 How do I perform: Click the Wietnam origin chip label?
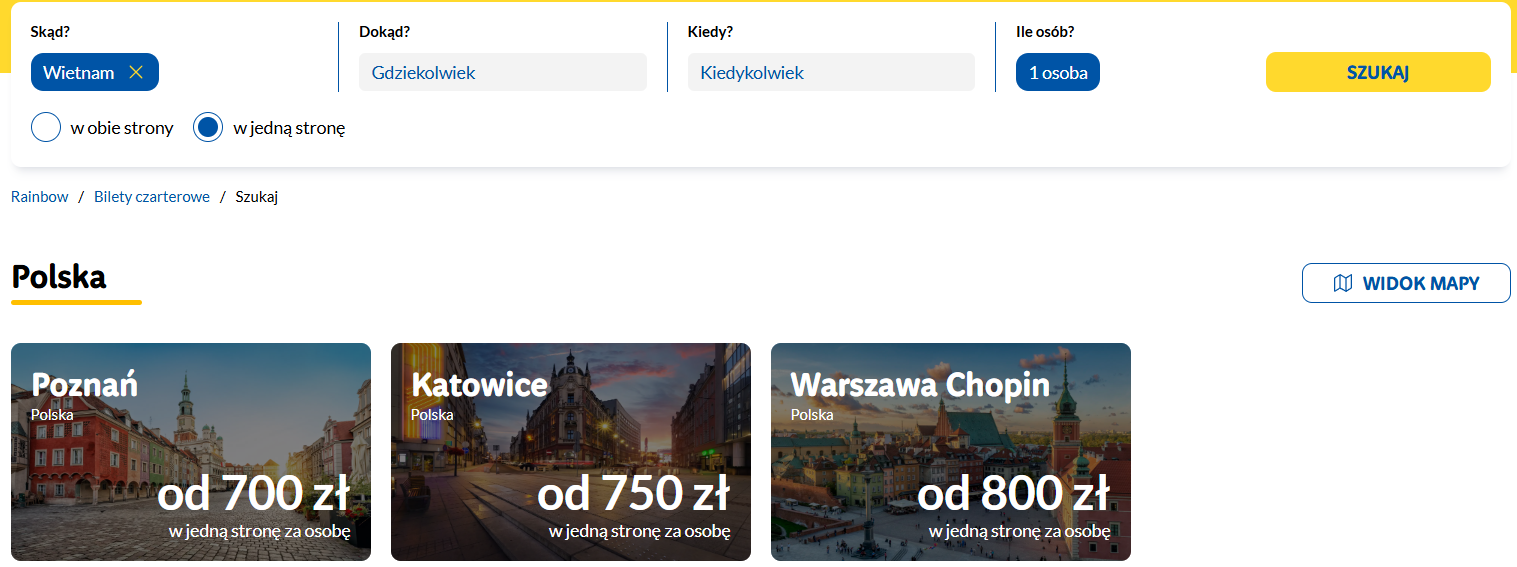[x=79, y=72]
